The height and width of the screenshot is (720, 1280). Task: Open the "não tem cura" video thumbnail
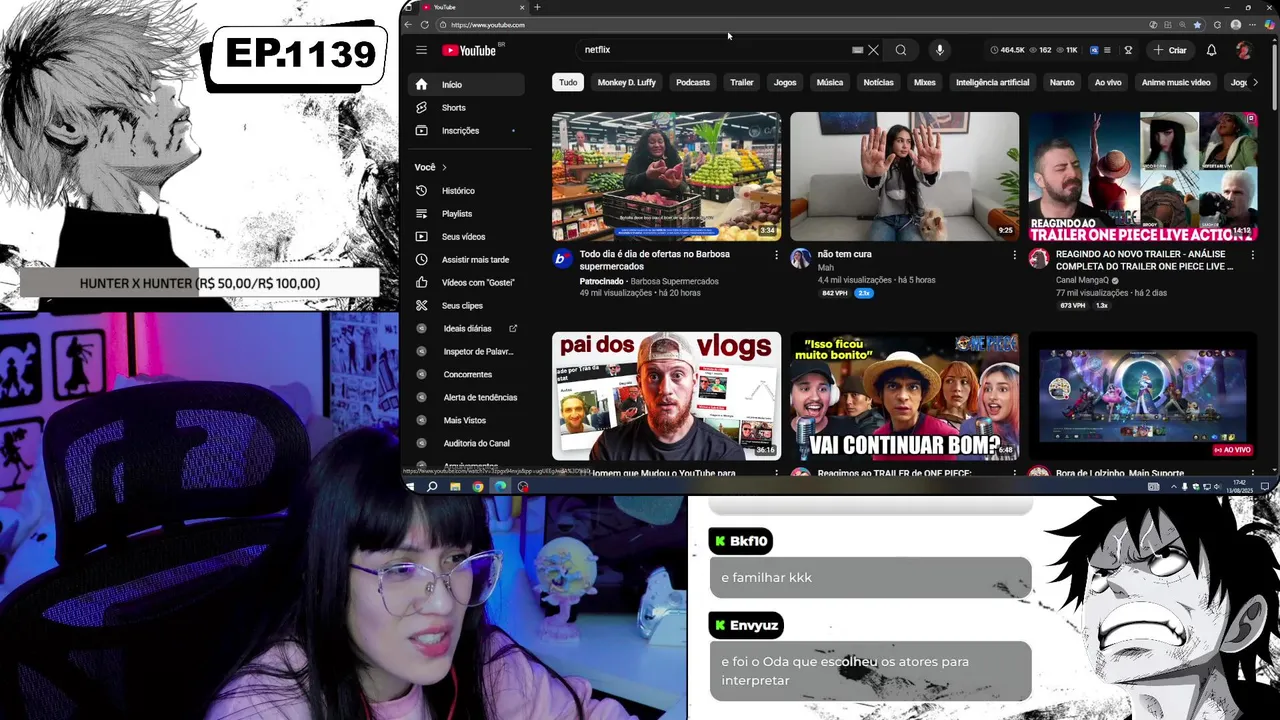pos(904,176)
